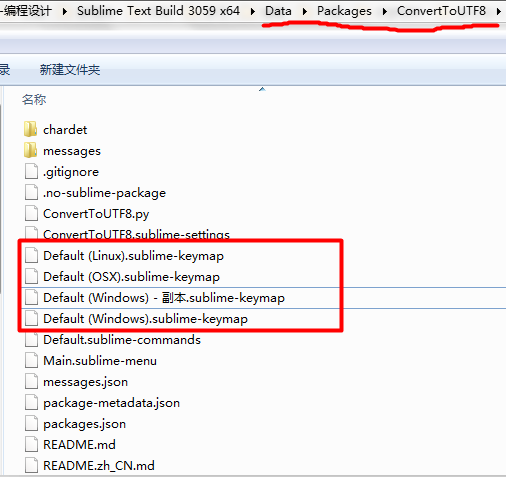Select Default (Windows) - 副本.sublime-keymap file icon
The height and width of the screenshot is (477, 506).
point(31,297)
